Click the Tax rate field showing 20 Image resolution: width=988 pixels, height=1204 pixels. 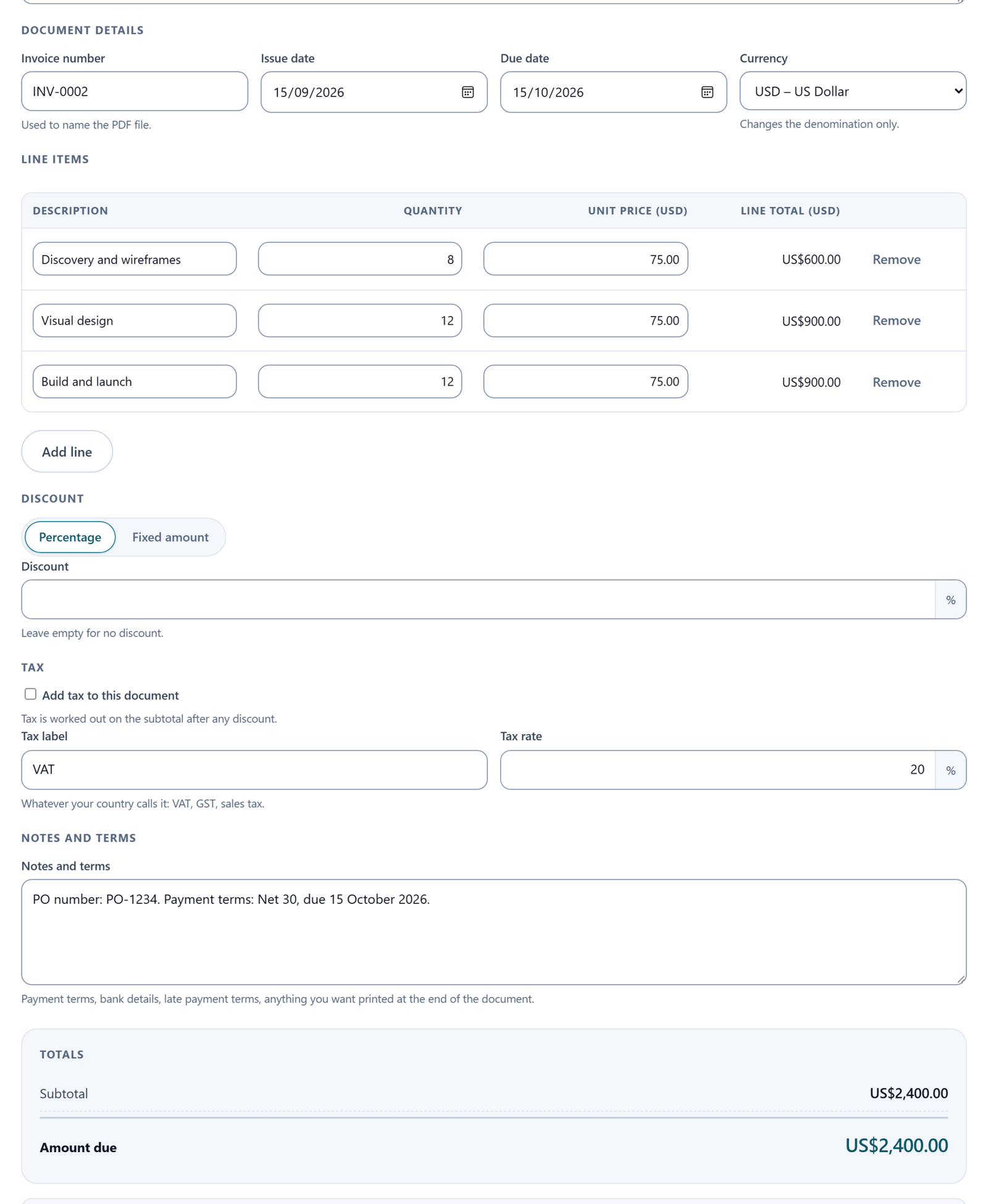point(718,770)
